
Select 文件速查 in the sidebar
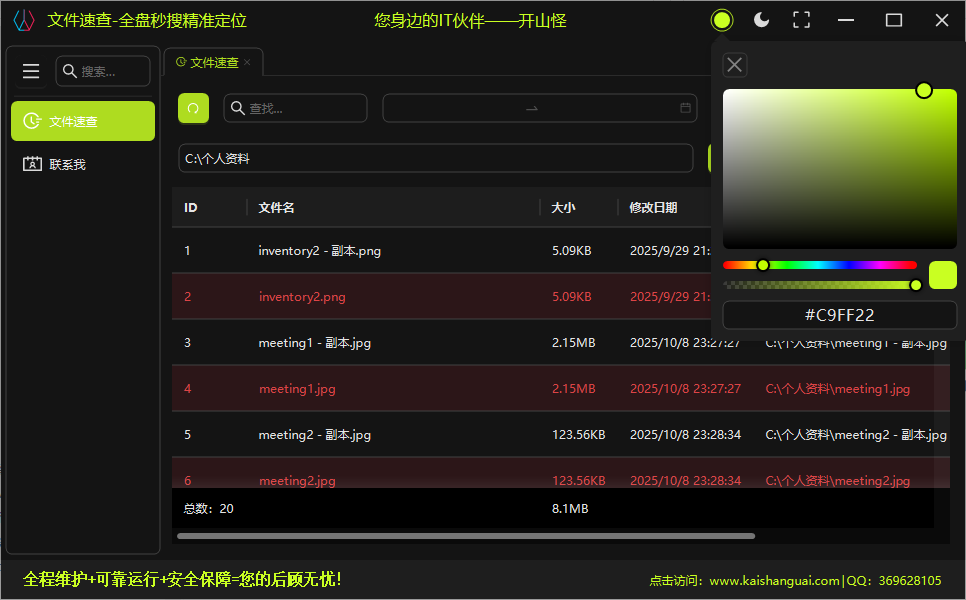pos(83,121)
